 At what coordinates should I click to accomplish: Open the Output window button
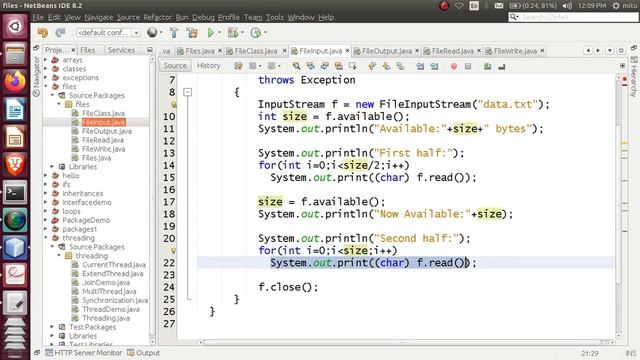144,353
